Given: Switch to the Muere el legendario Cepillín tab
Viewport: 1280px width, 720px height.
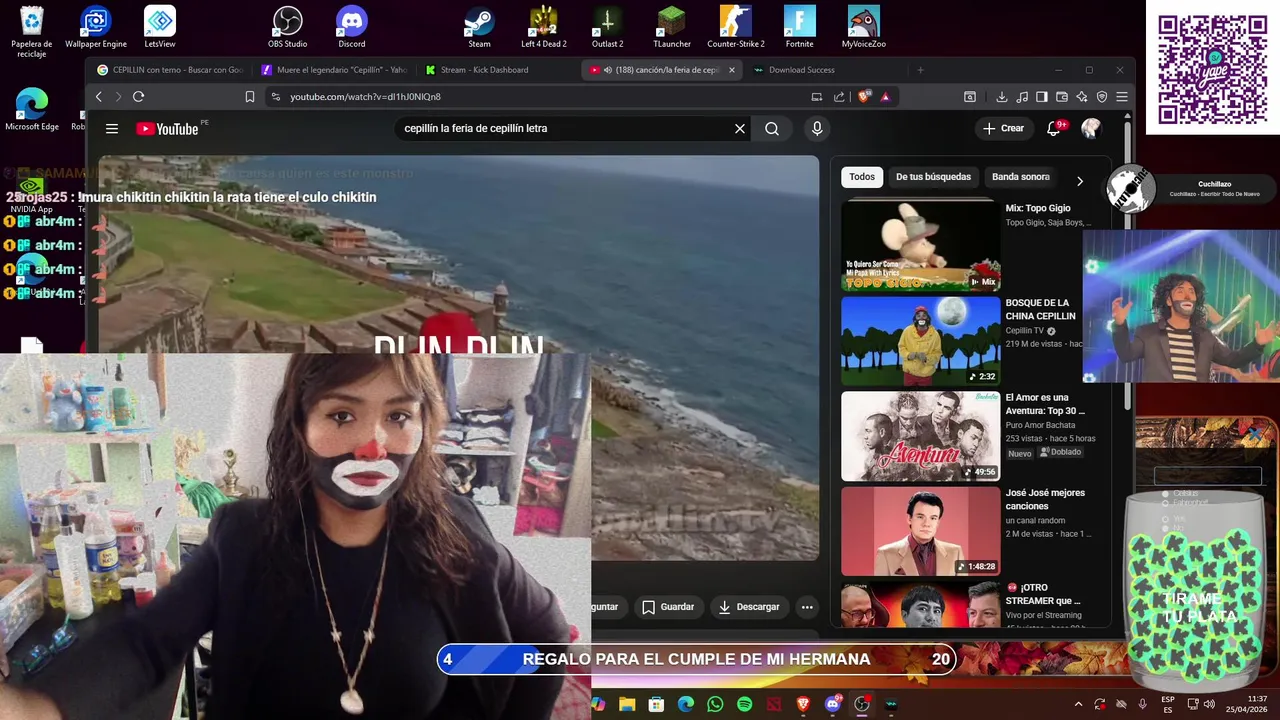Looking at the screenshot, I should click(334, 70).
